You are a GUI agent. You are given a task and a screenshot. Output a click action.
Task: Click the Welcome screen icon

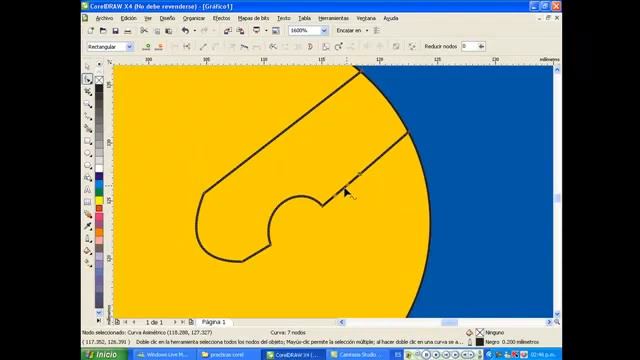point(276,31)
